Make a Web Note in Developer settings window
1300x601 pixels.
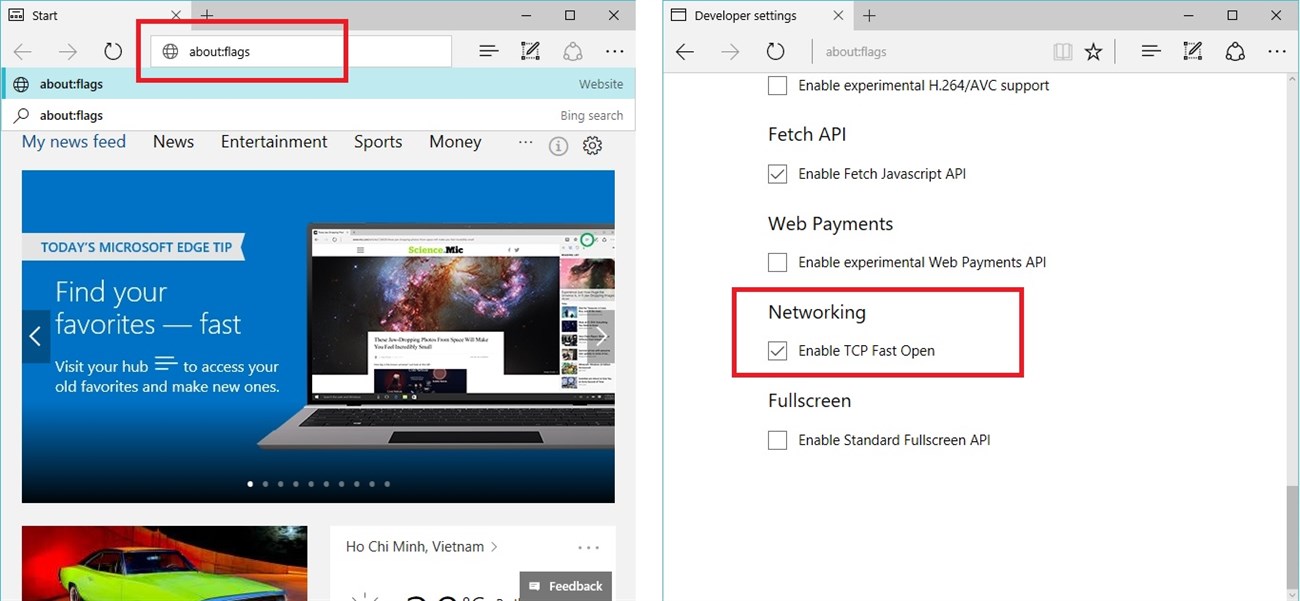[1192, 52]
